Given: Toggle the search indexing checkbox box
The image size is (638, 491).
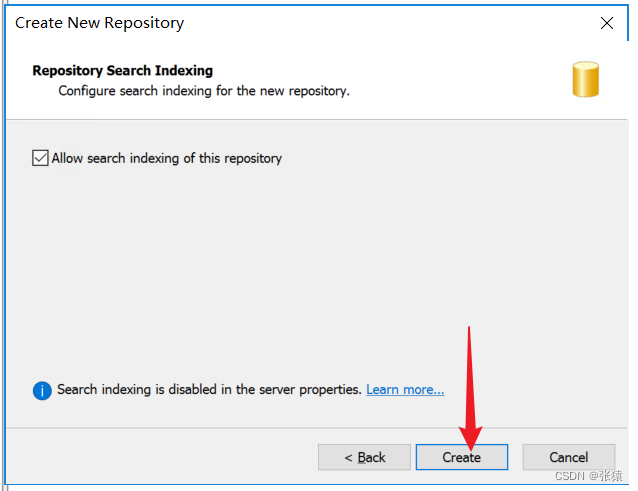Looking at the screenshot, I should (41, 158).
